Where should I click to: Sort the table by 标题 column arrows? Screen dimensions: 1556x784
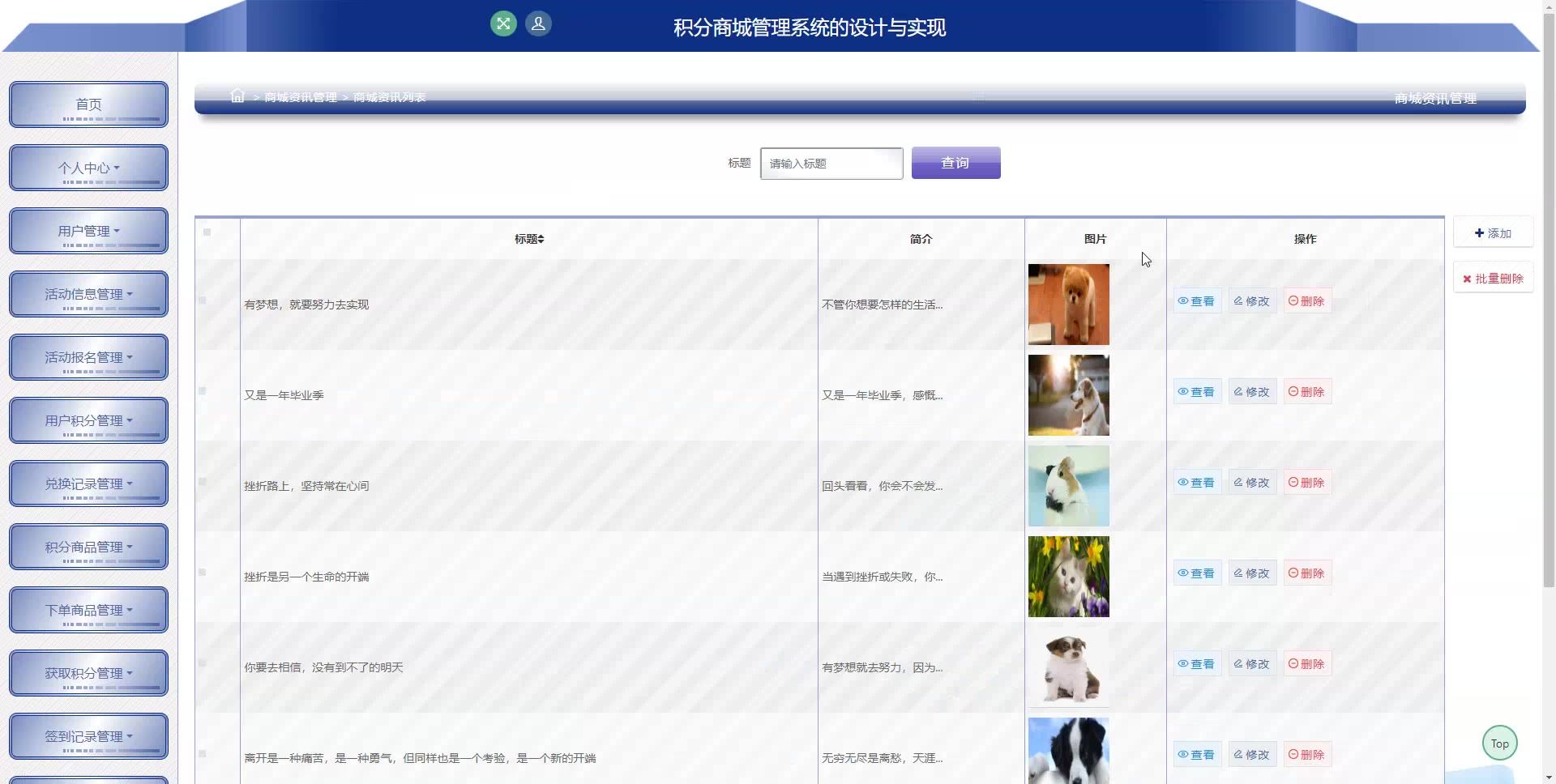541,239
